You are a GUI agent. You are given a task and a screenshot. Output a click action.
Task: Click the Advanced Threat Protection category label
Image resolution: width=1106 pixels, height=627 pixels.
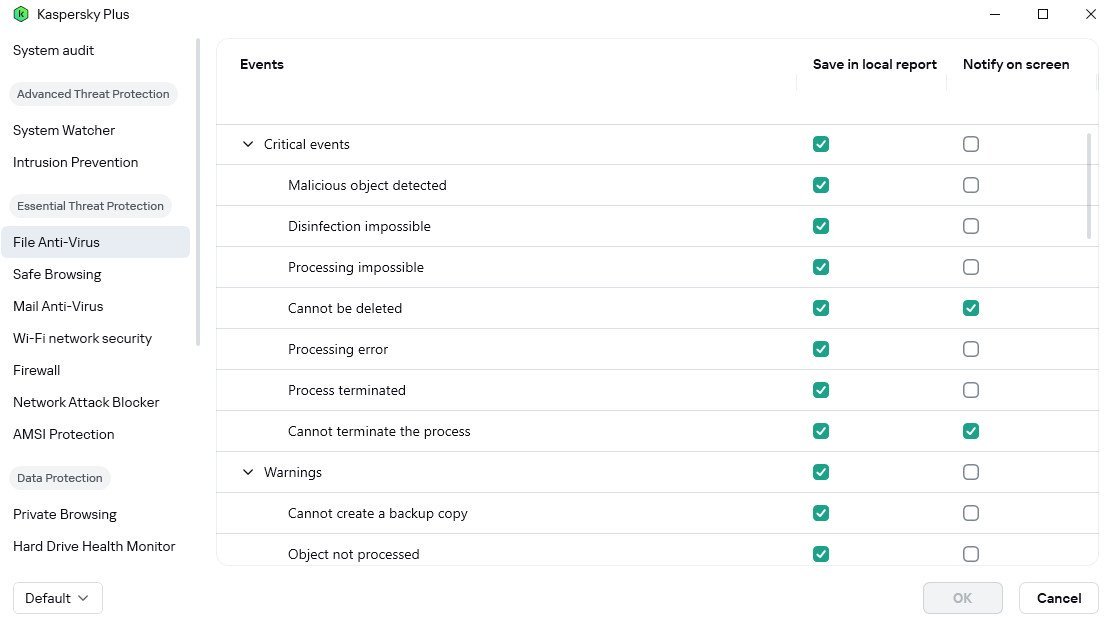tap(93, 94)
